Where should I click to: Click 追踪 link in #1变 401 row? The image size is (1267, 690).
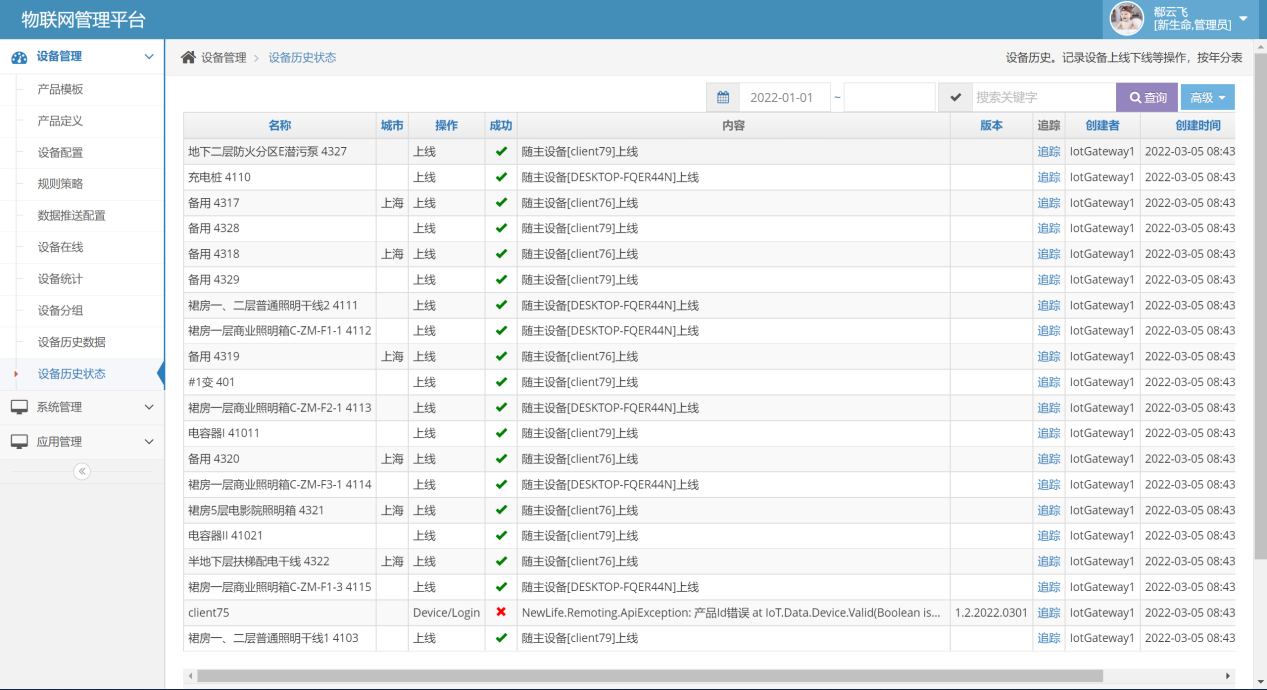[x=1049, y=382]
